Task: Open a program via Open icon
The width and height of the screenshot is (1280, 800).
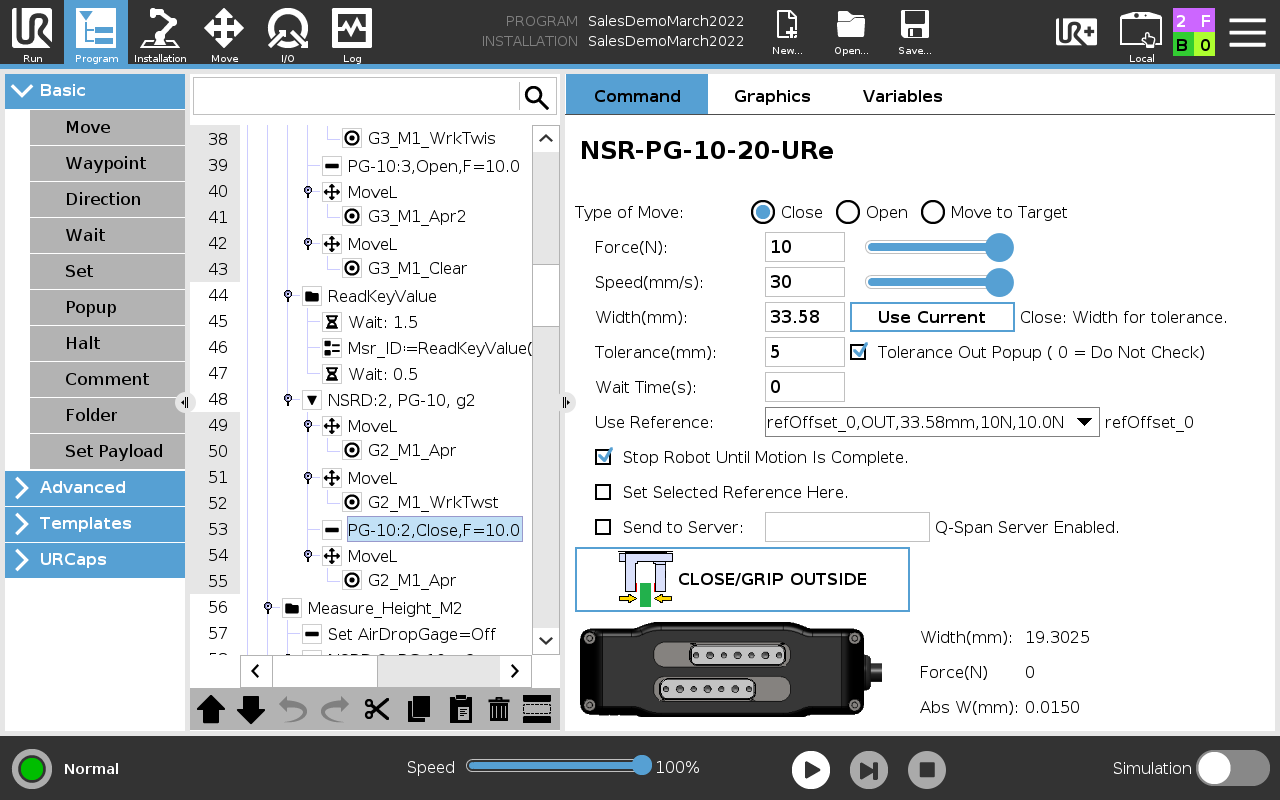Action: pos(851,32)
